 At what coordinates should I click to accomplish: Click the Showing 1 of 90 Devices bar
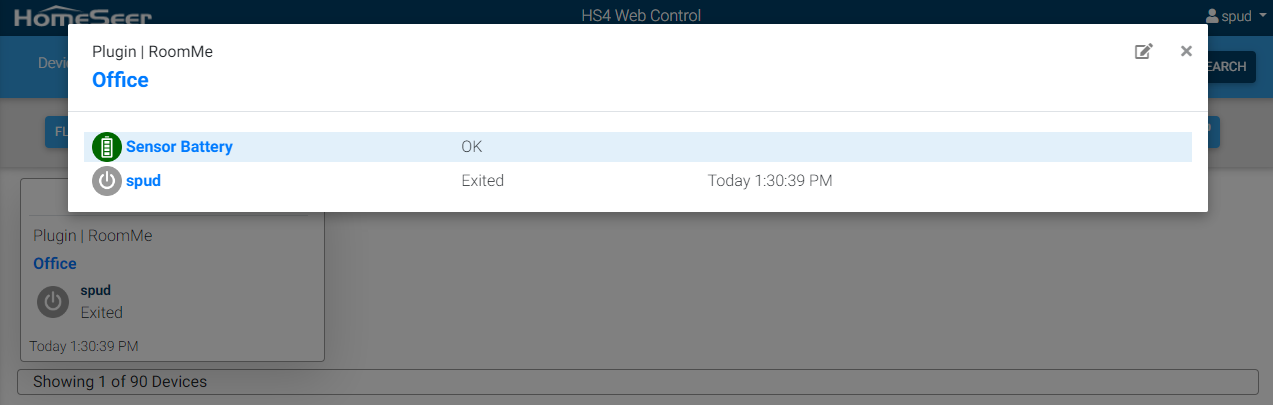[x=636, y=382]
